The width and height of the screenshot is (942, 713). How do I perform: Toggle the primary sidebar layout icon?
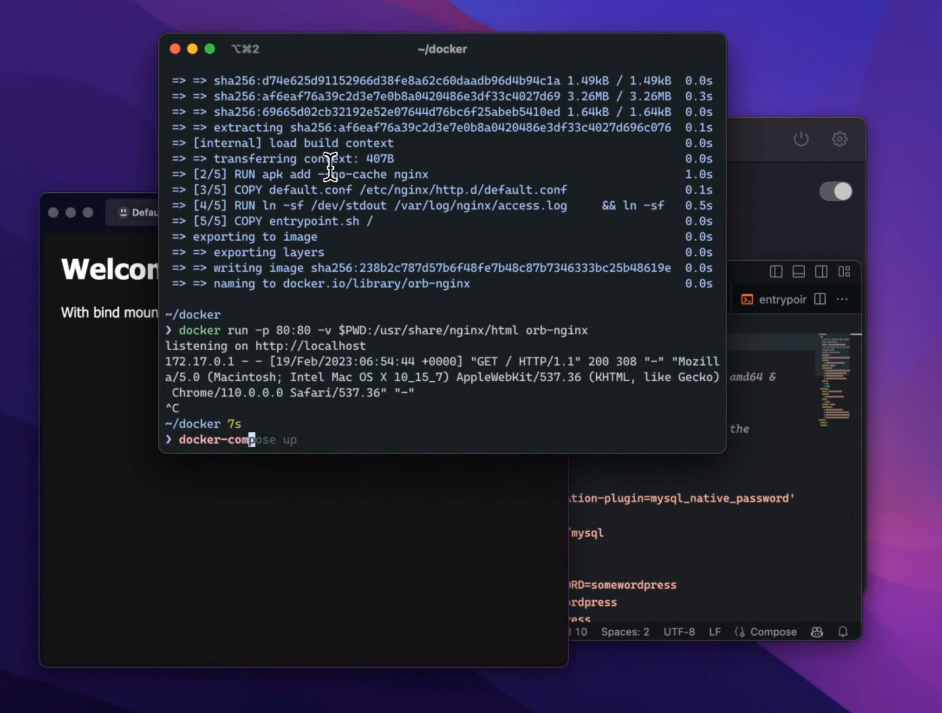click(x=776, y=271)
